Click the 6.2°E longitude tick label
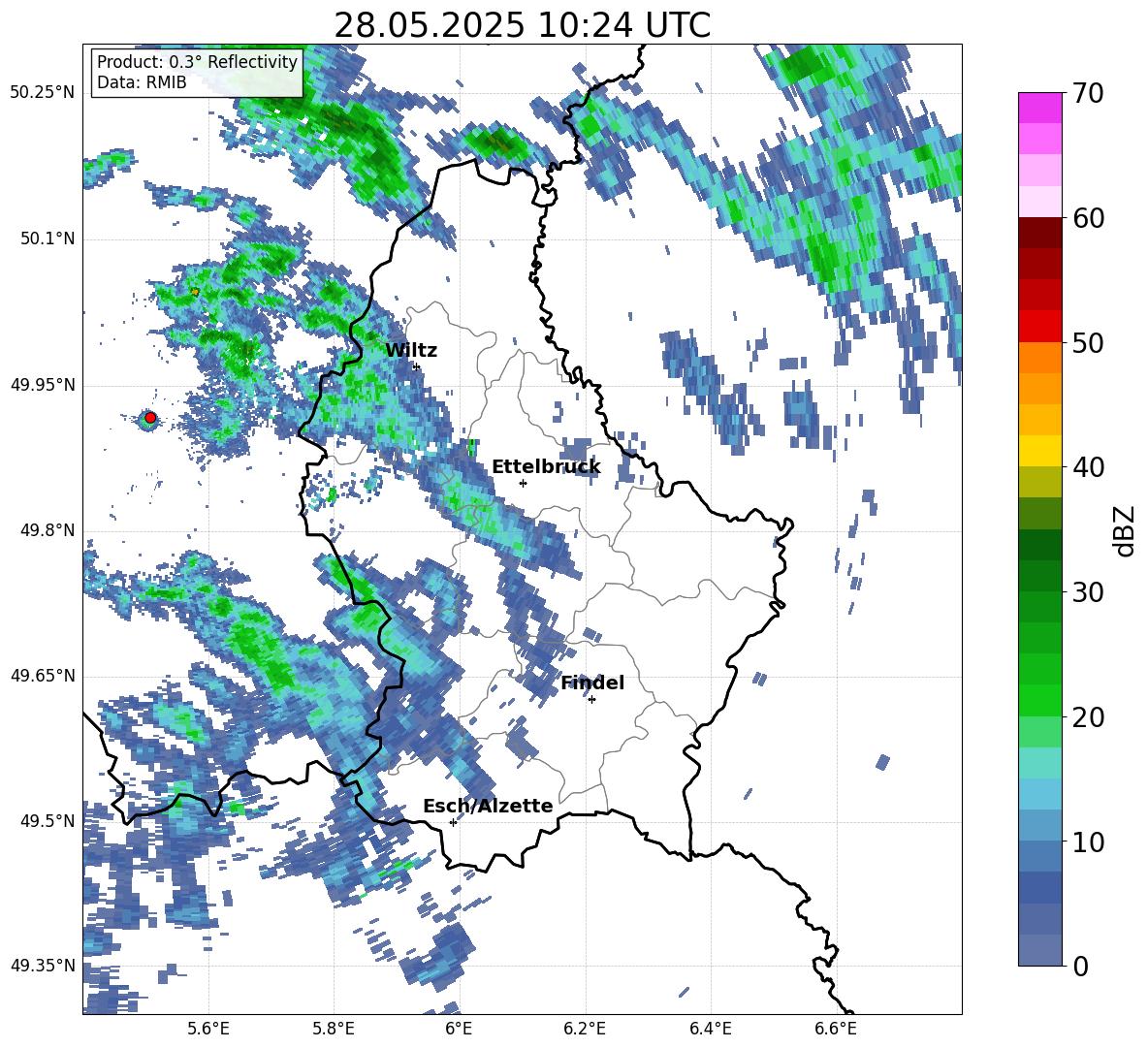Screen dimensions: 1148x1048 [585, 1030]
